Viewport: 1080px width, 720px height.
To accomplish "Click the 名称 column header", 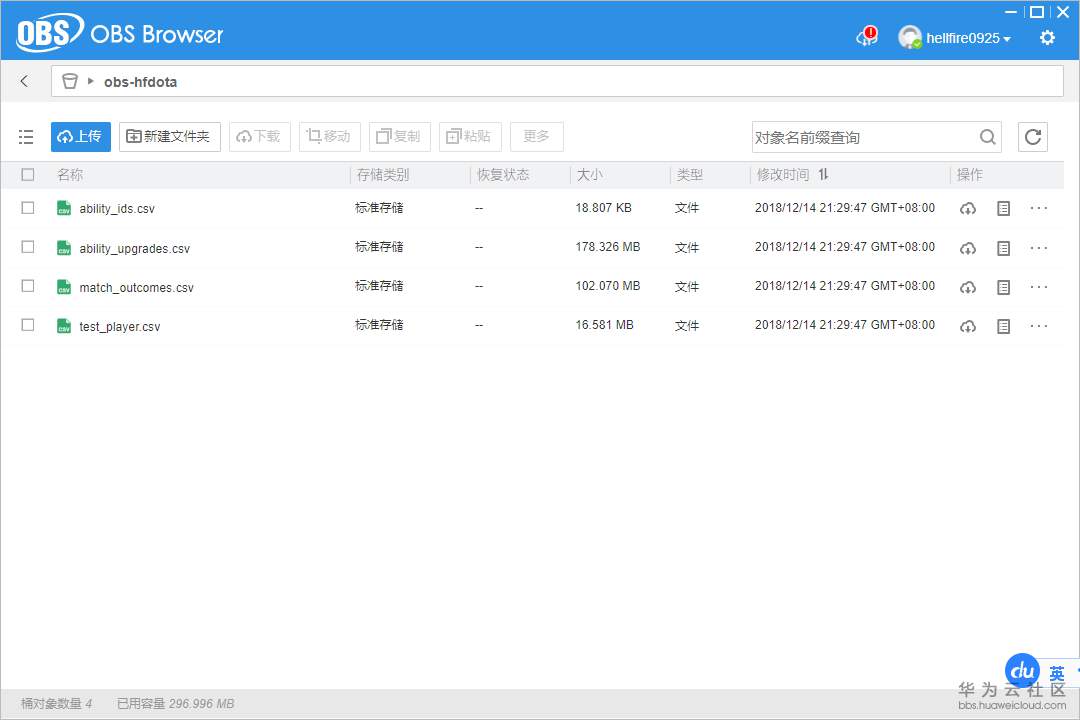I will 70,175.
